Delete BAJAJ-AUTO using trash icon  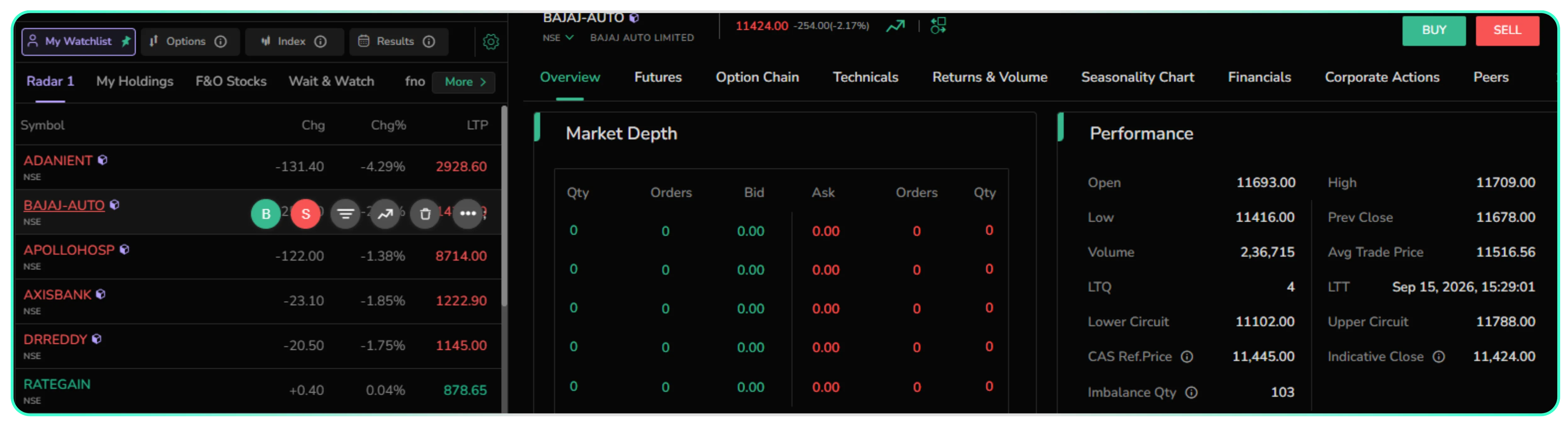tap(425, 214)
